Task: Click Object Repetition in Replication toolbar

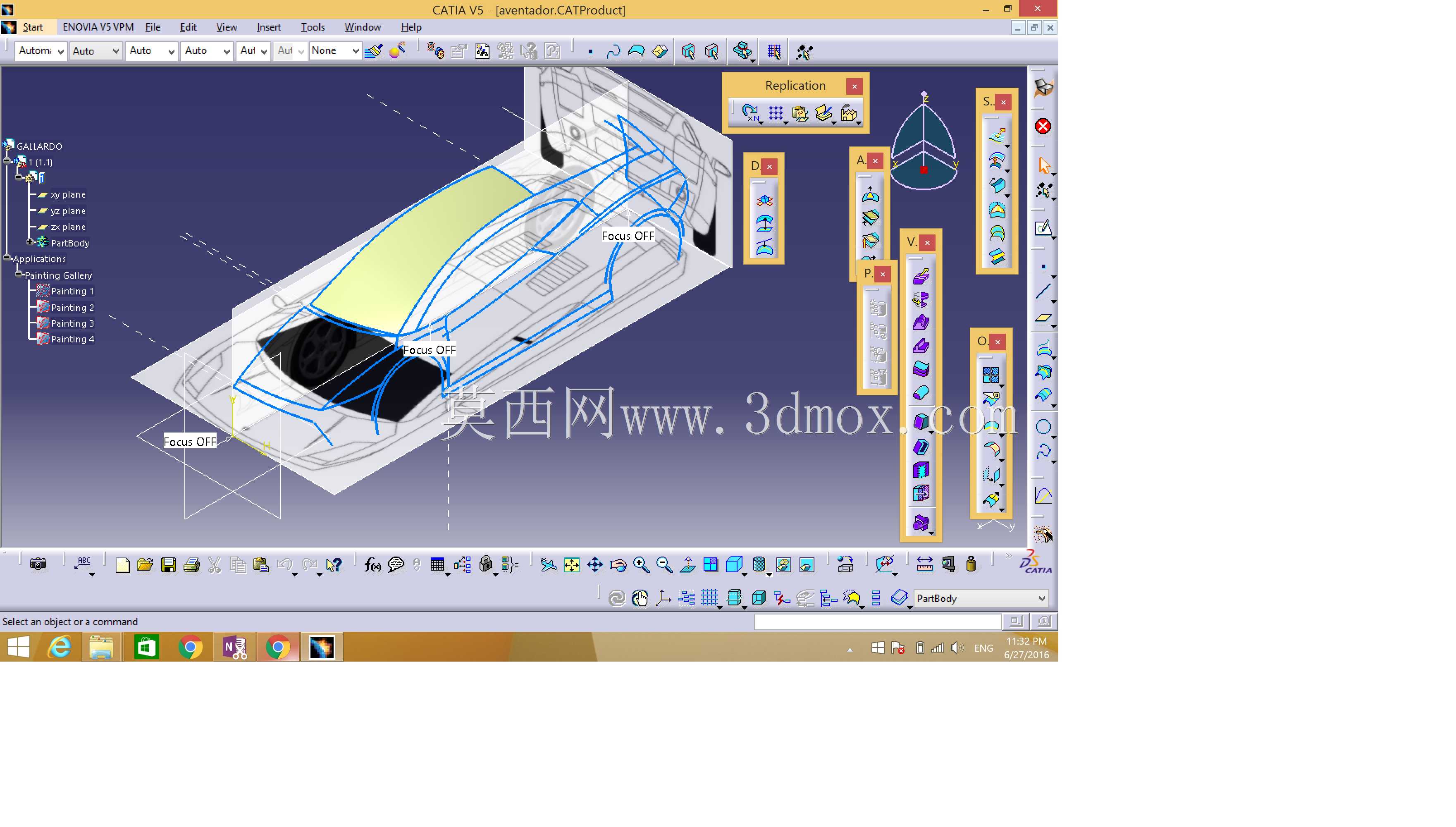Action: point(751,113)
